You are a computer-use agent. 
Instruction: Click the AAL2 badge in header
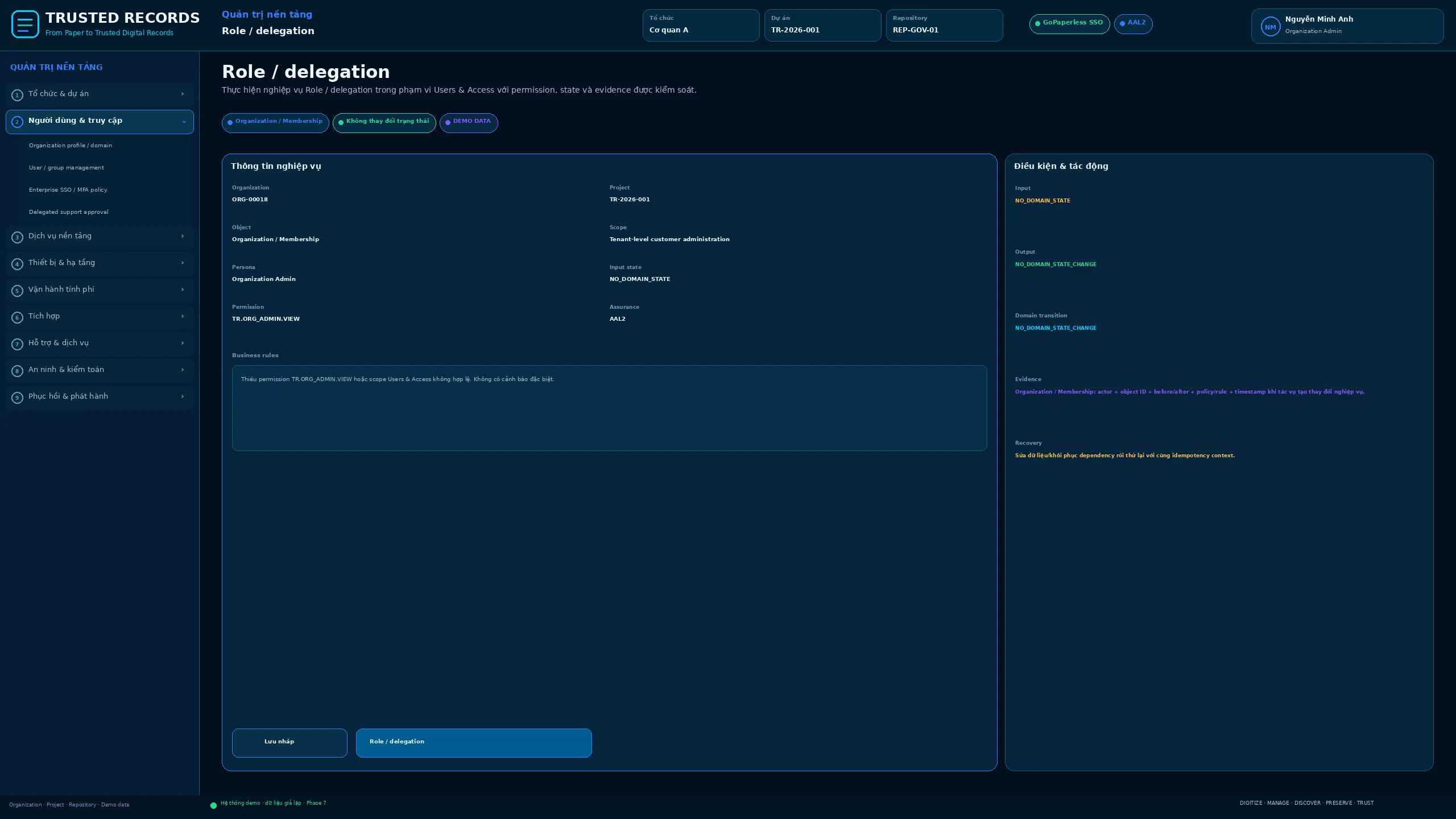[x=1133, y=24]
